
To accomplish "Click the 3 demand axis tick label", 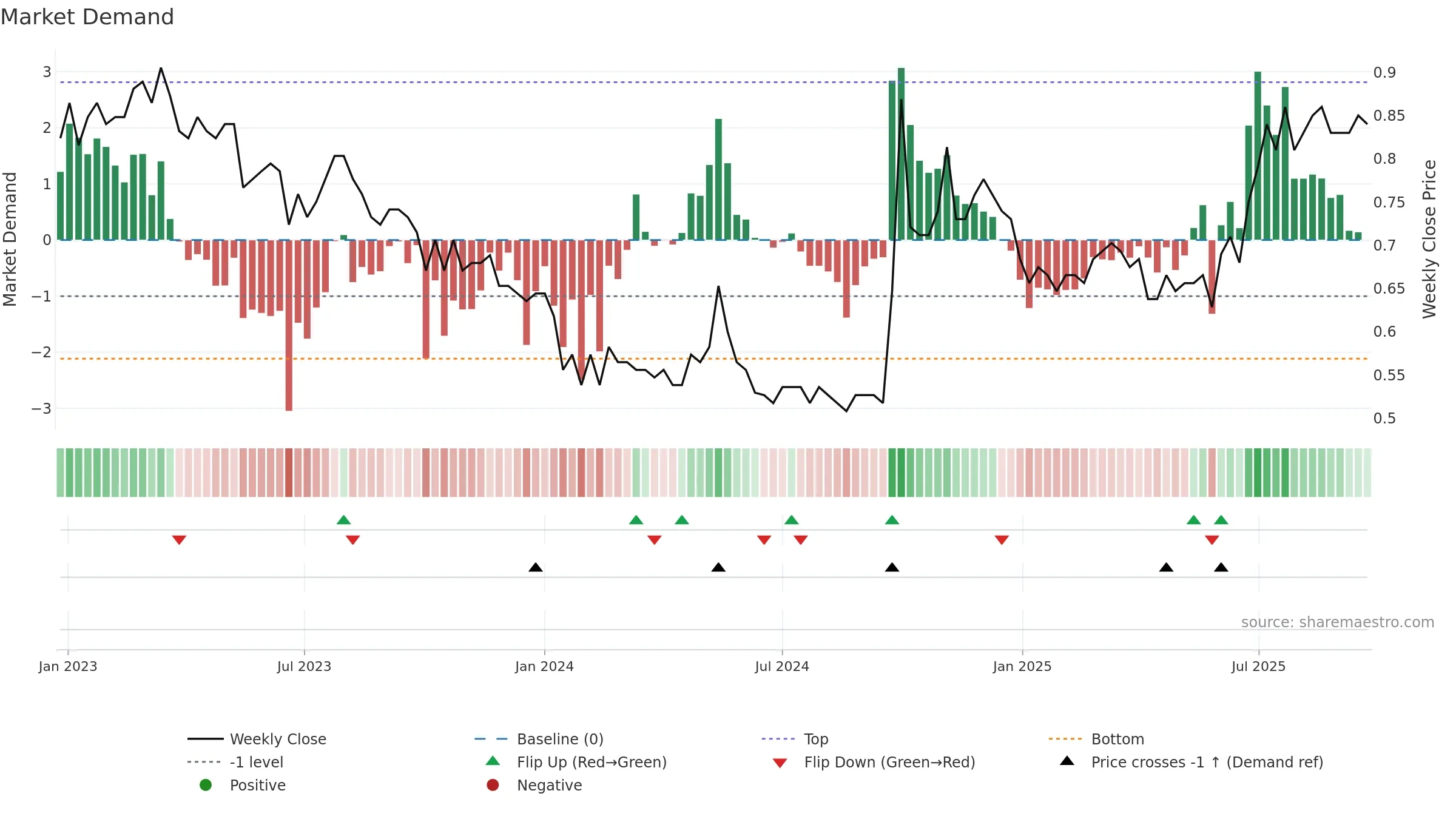I will (x=47, y=72).
